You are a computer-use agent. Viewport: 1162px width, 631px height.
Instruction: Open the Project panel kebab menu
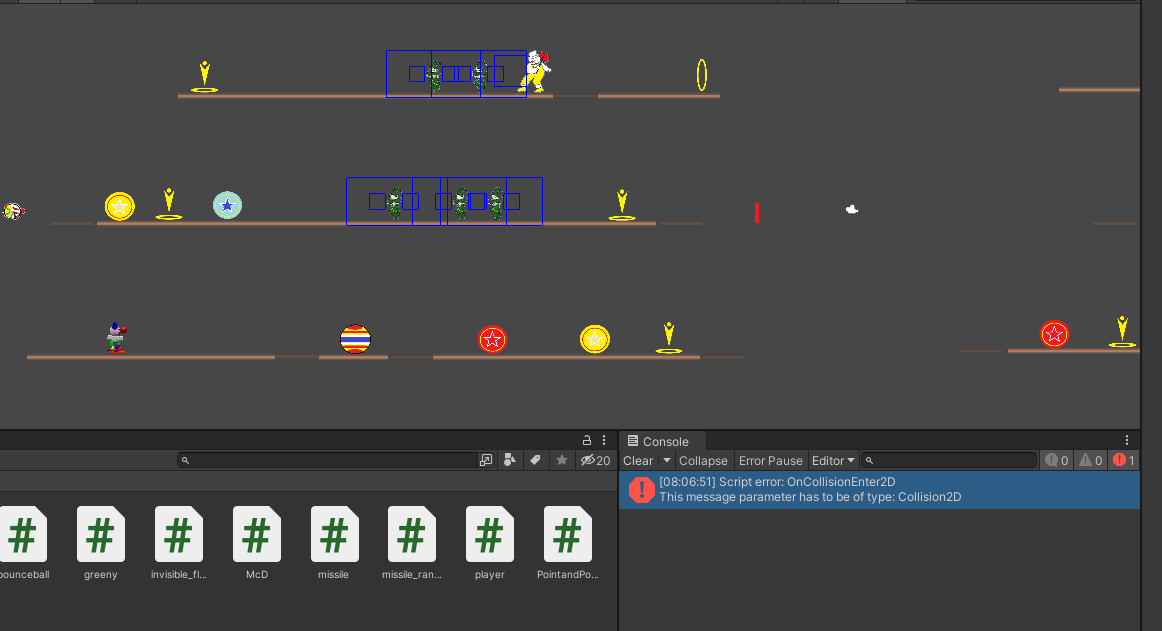pyautogui.click(x=604, y=440)
